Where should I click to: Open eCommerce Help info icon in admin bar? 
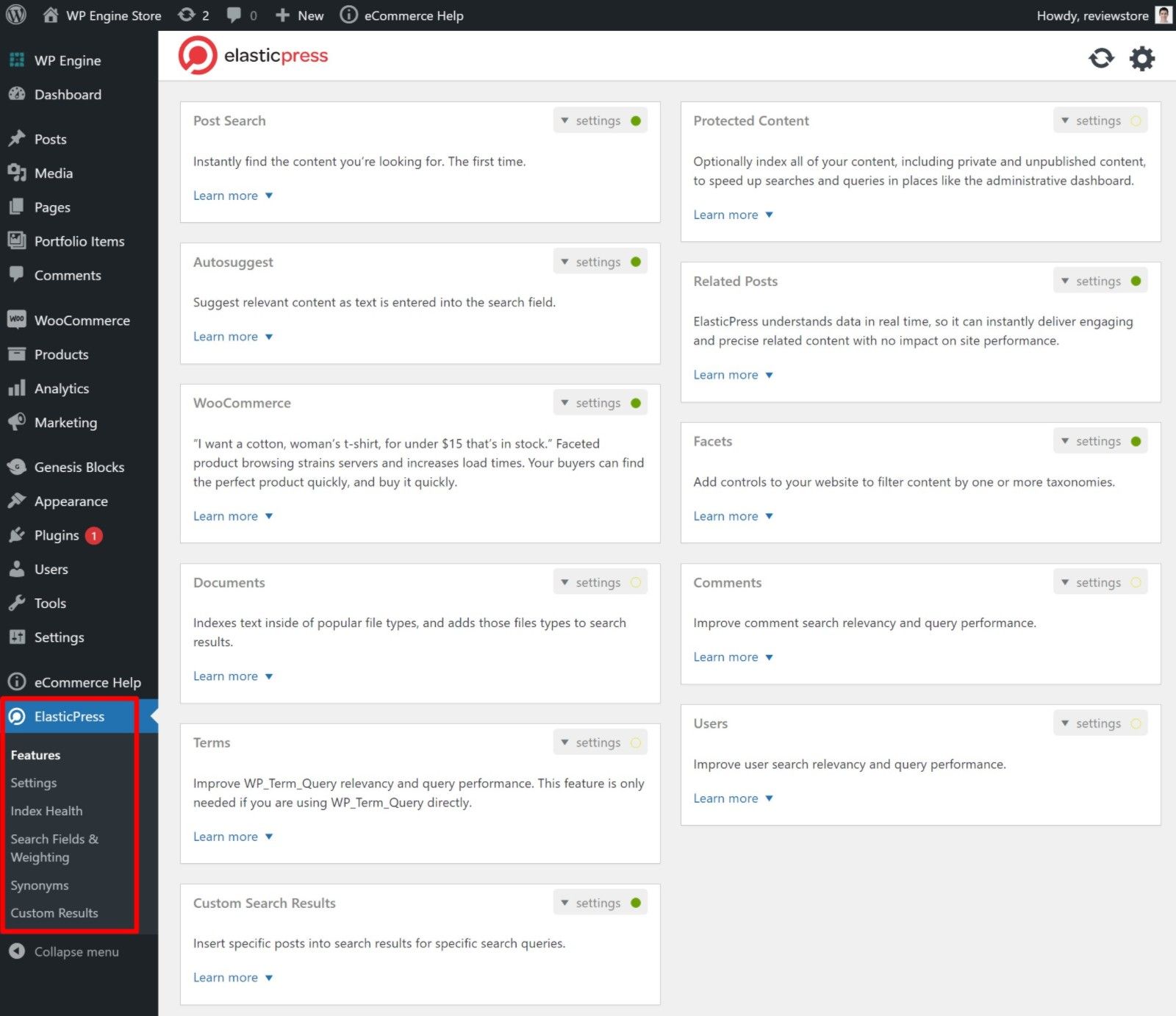[x=348, y=15]
